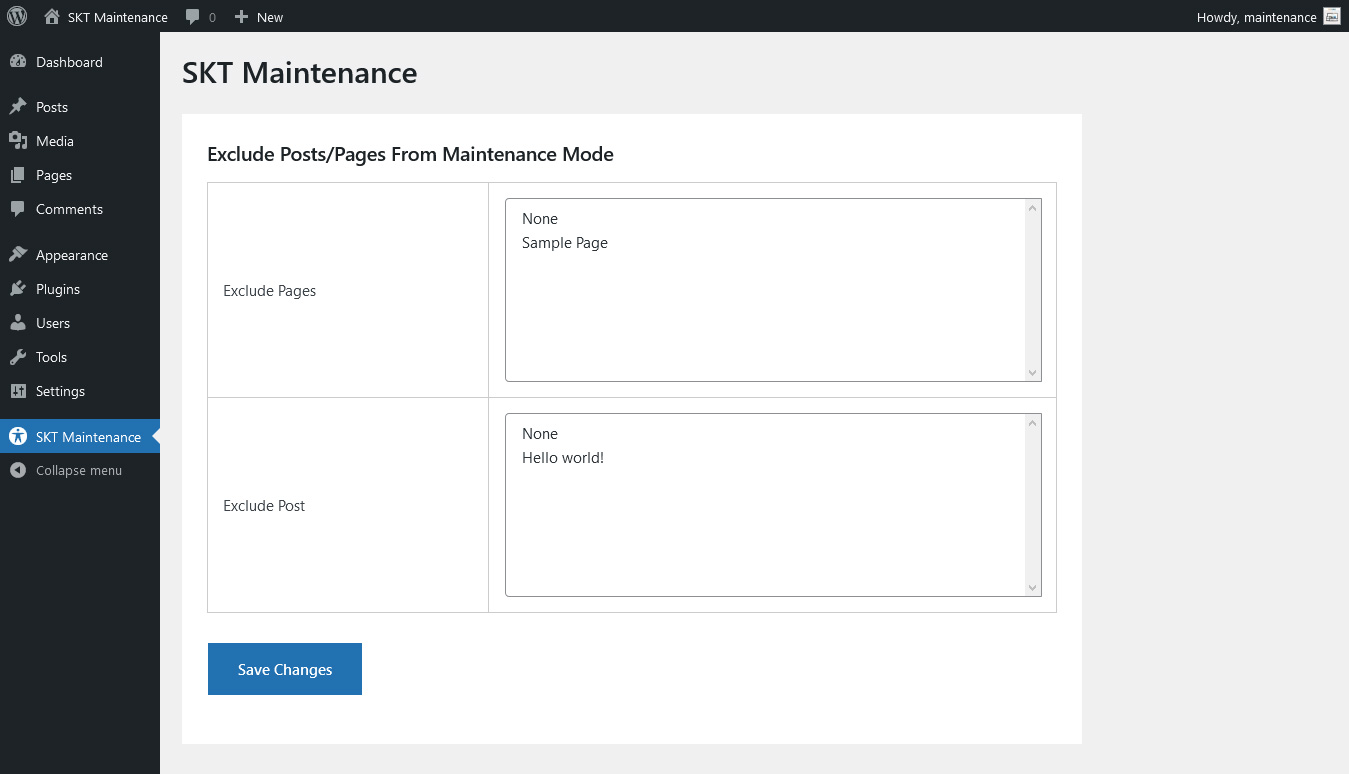
Task: Click Howdy, maintenance profile link
Action: [1256, 16]
